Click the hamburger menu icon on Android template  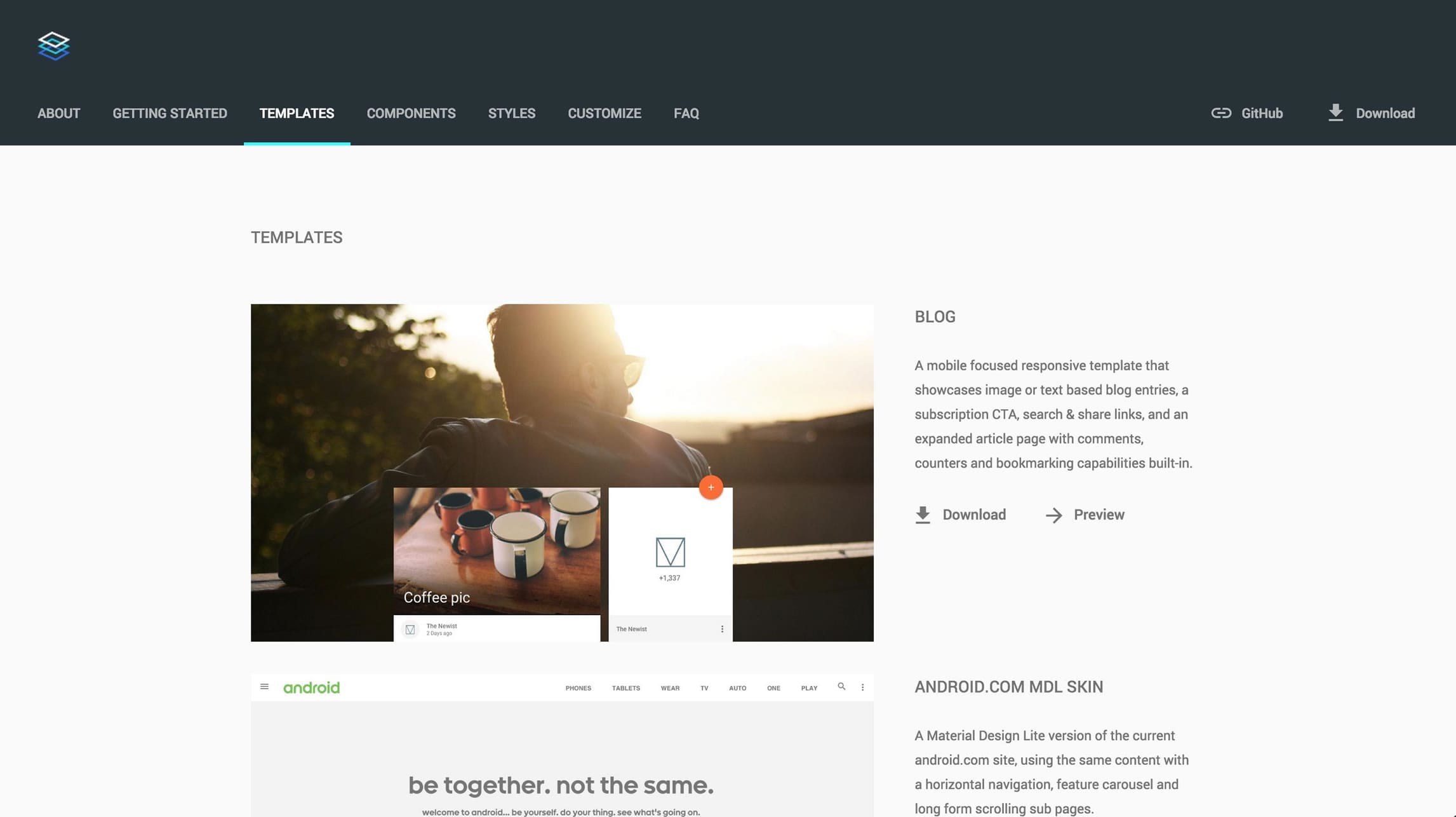click(x=265, y=687)
